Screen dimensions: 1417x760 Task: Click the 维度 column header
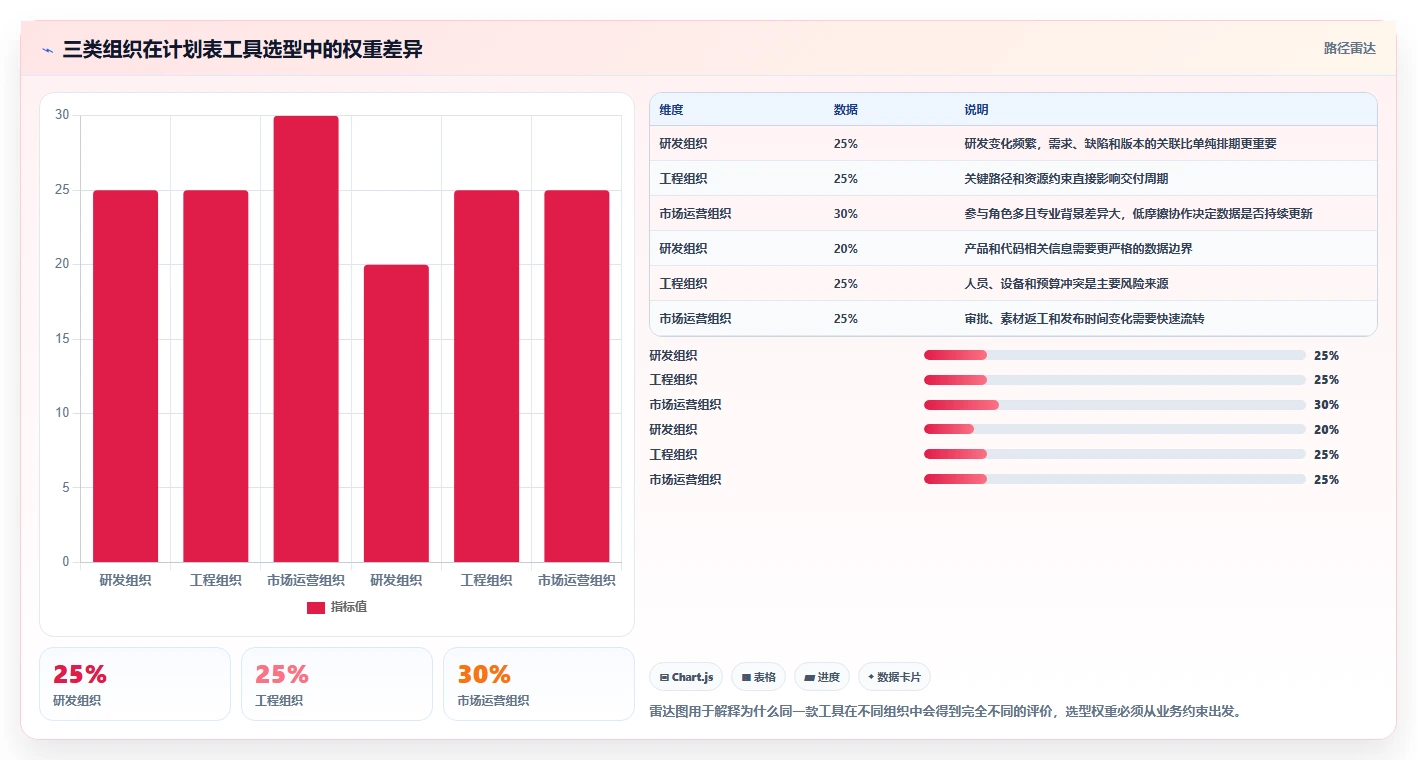pos(672,109)
